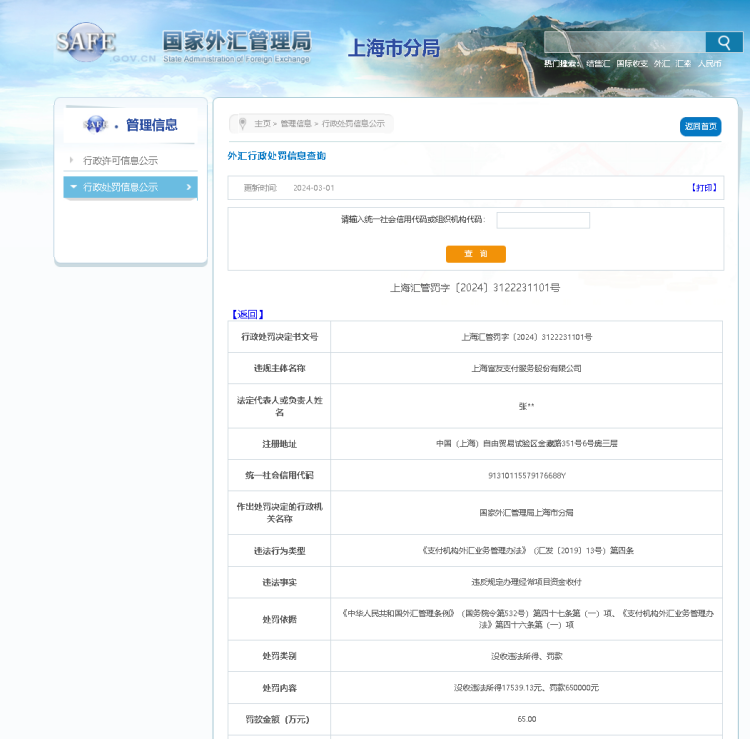Click the 违法行为类型 row label
The height and width of the screenshot is (739, 750).
click(279, 551)
